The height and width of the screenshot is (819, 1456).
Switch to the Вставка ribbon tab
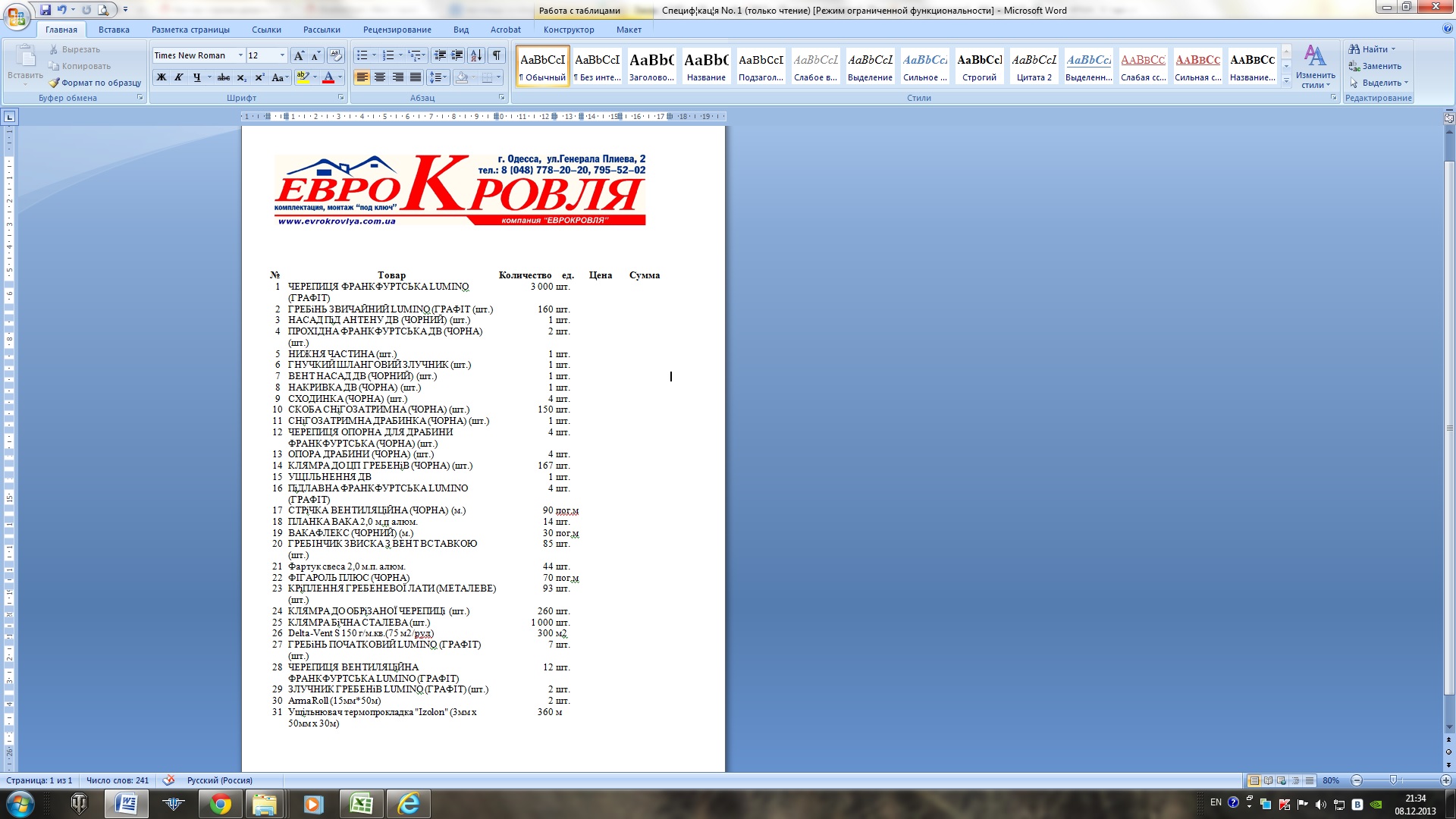(114, 30)
